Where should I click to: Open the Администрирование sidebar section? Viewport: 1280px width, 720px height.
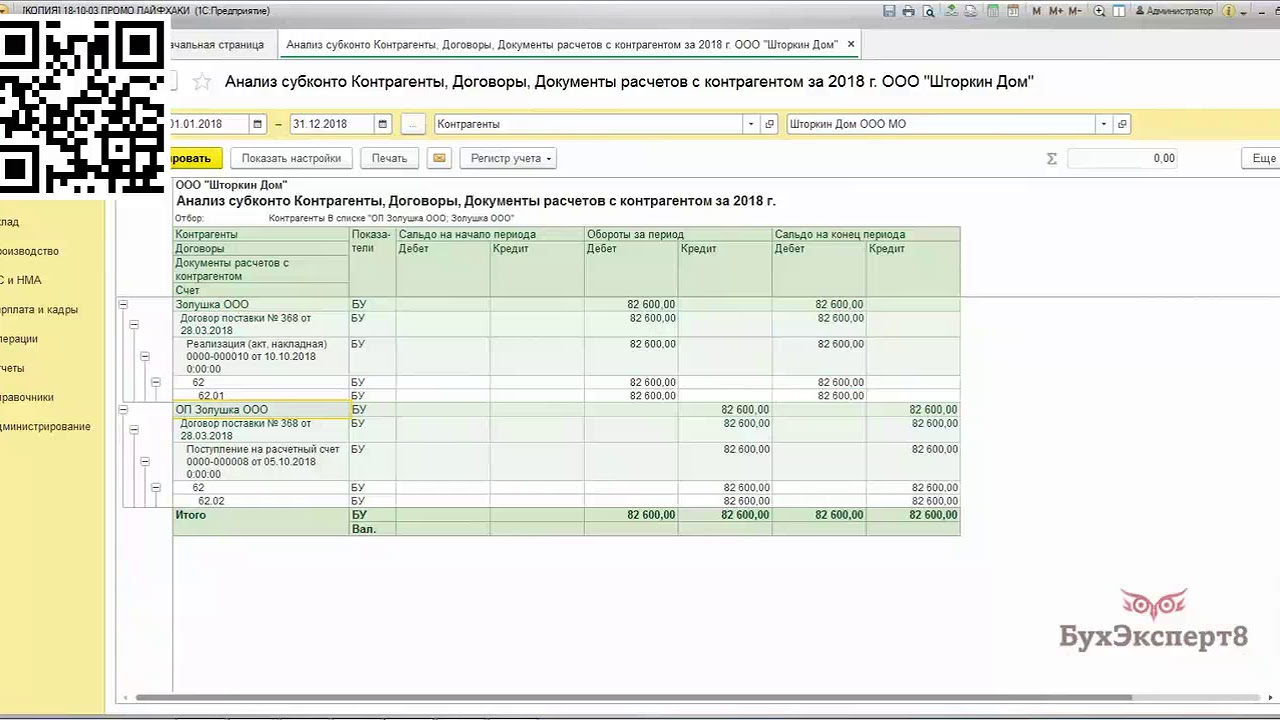(x=46, y=426)
